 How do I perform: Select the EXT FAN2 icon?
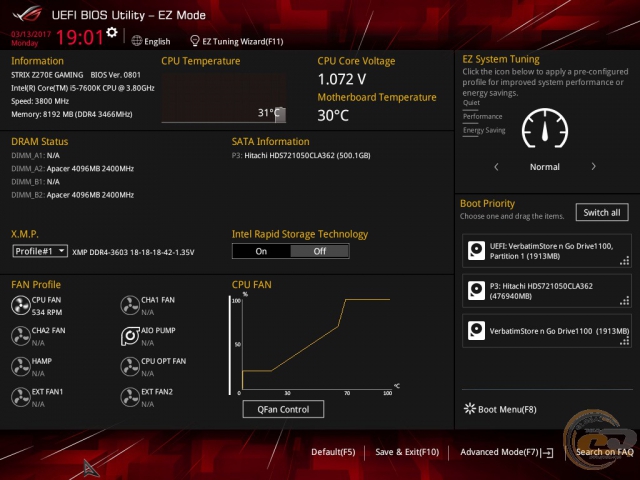[130, 398]
